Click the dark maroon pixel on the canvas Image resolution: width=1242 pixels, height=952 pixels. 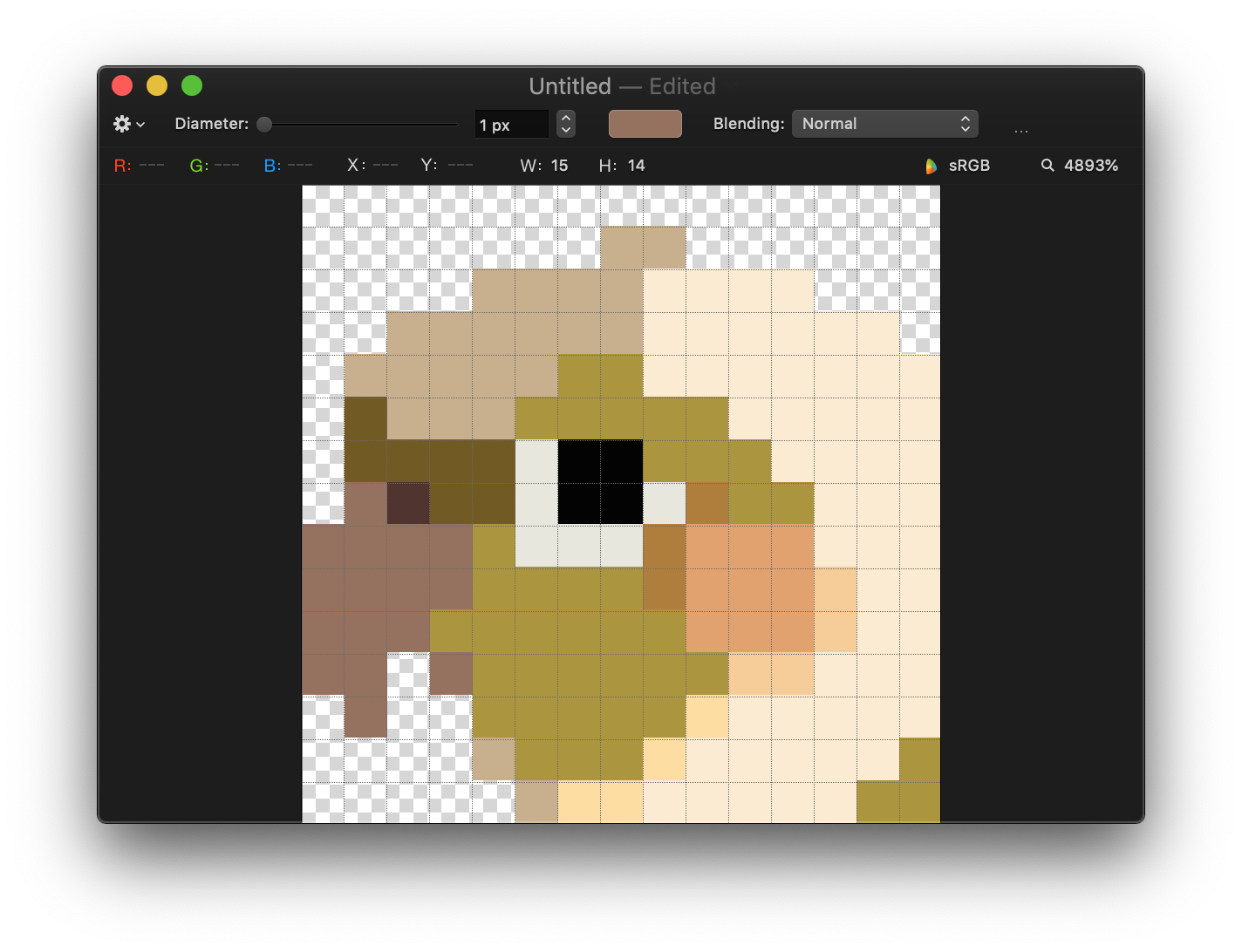pyautogui.click(x=408, y=504)
